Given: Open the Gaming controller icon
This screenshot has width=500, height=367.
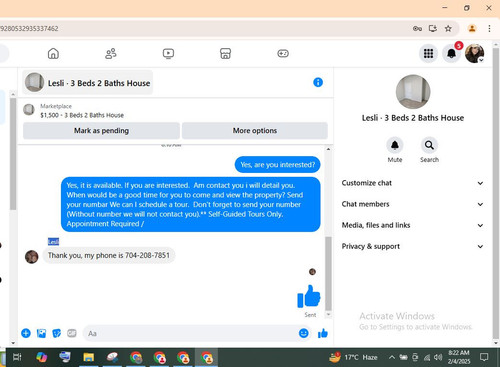Looking at the screenshot, I should click(x=283, y=53).
